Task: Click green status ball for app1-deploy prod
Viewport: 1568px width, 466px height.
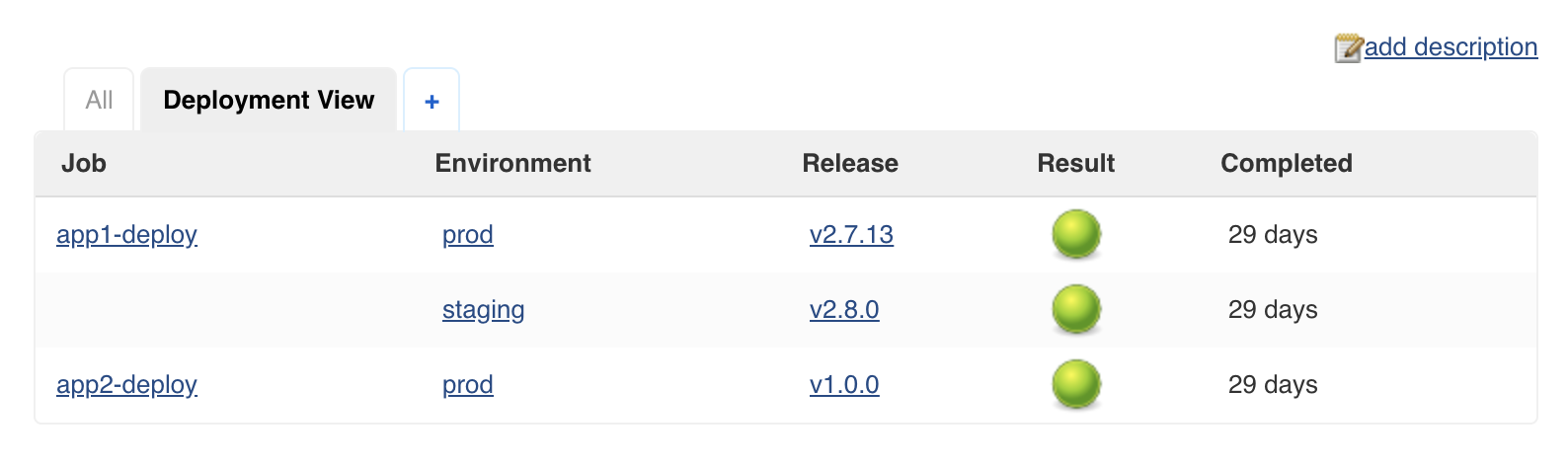Action: point(1076,234)
